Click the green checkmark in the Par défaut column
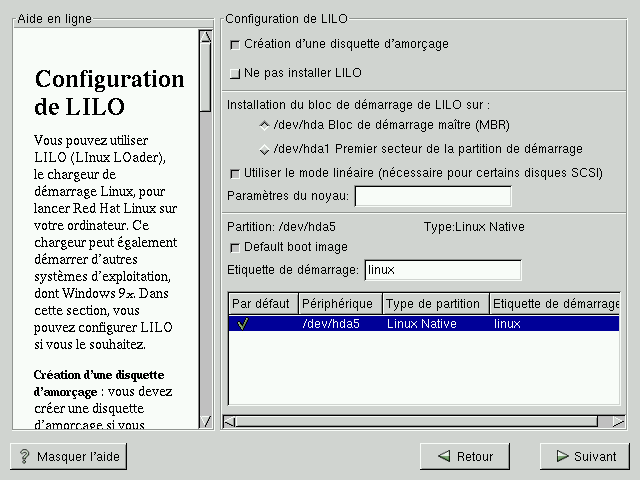This screenshot has height=480, width=640. [x=242, y=323]
